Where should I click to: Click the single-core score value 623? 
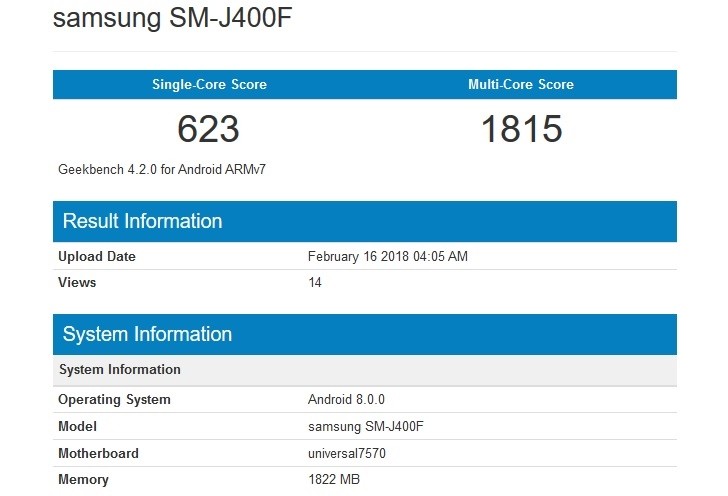[209, 129]
